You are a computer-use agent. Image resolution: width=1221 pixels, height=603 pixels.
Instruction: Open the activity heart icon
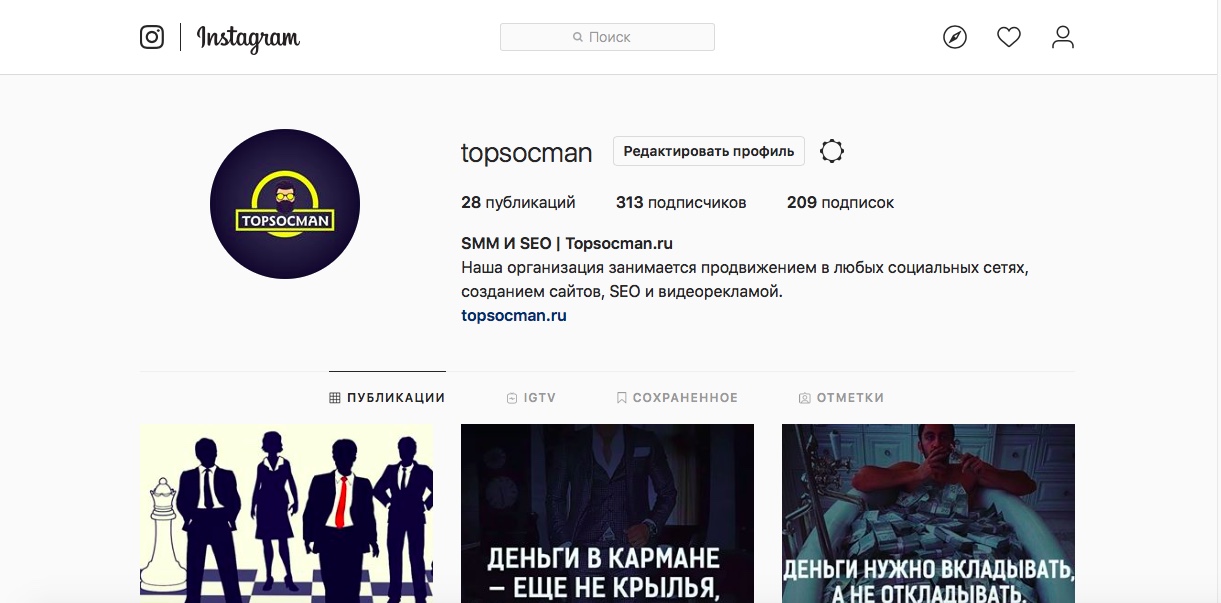(1009, 37)
